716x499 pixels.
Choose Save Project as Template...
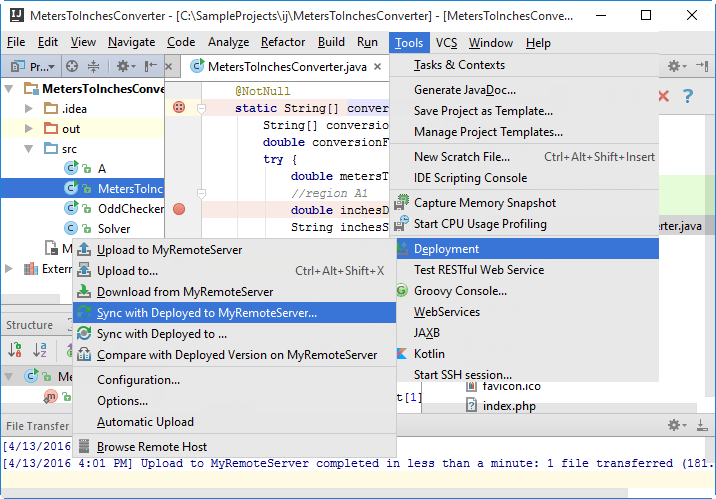(524, 111)
